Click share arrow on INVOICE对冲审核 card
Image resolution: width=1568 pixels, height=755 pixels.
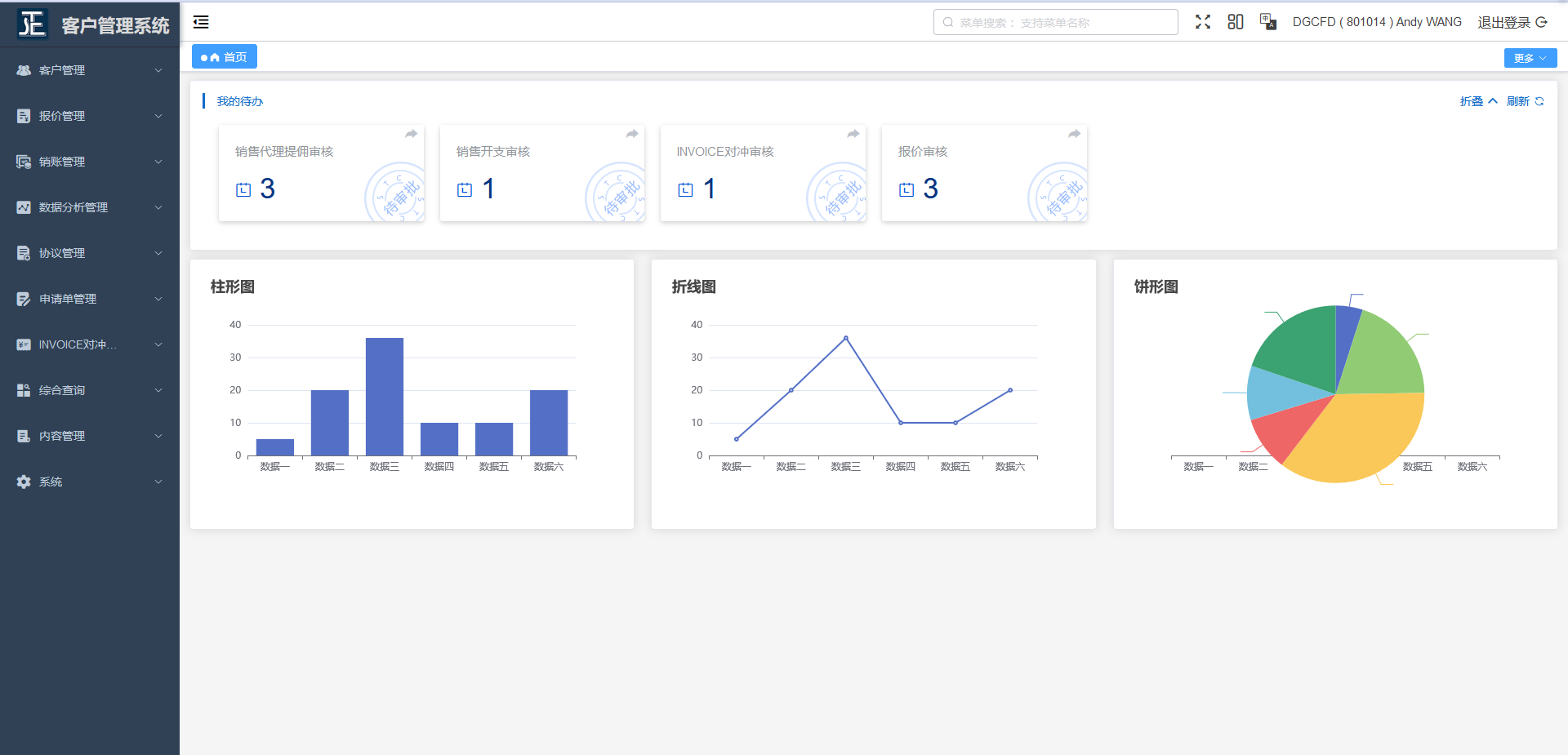tap(853, 134)
